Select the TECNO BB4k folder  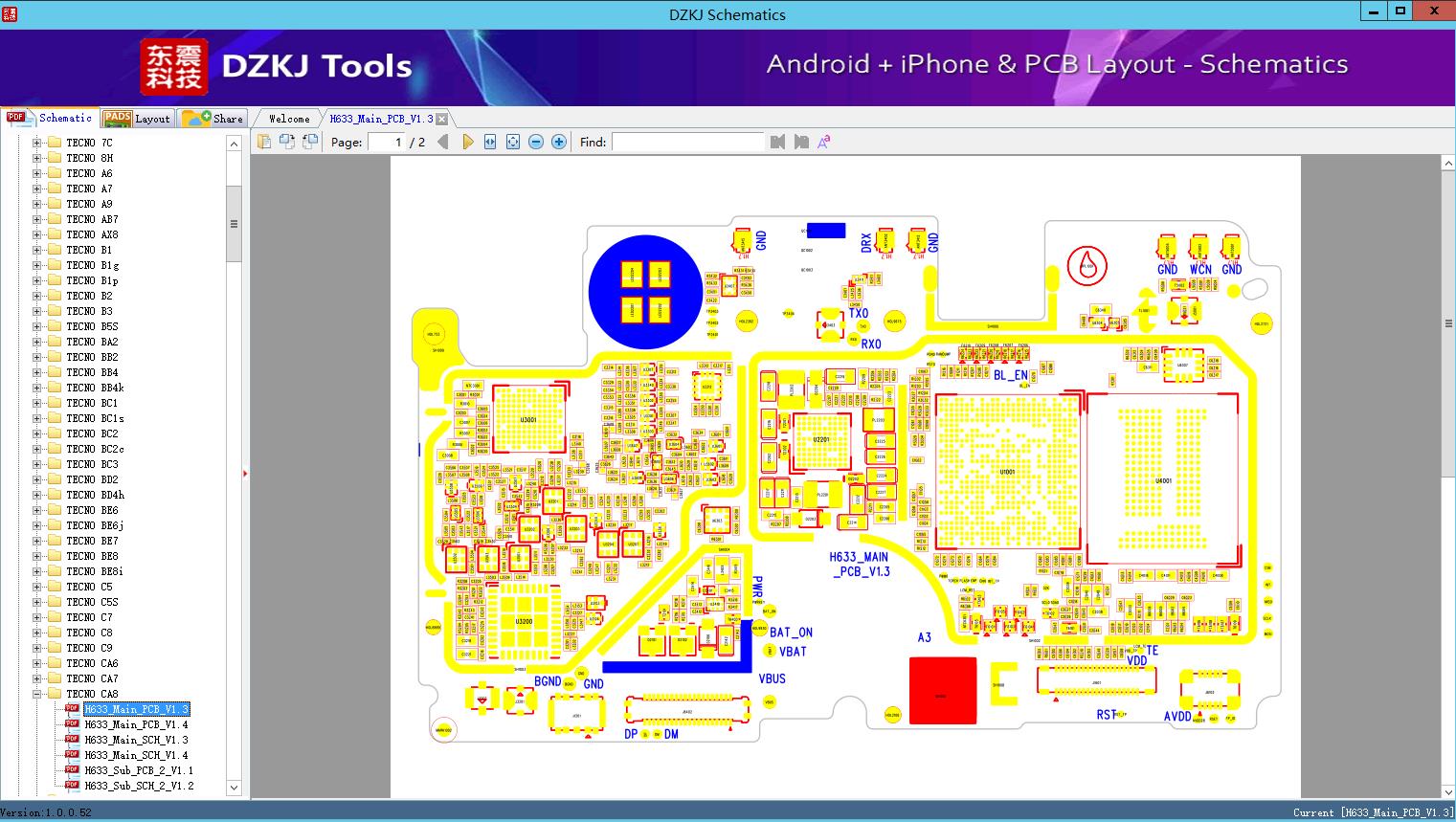95,388
